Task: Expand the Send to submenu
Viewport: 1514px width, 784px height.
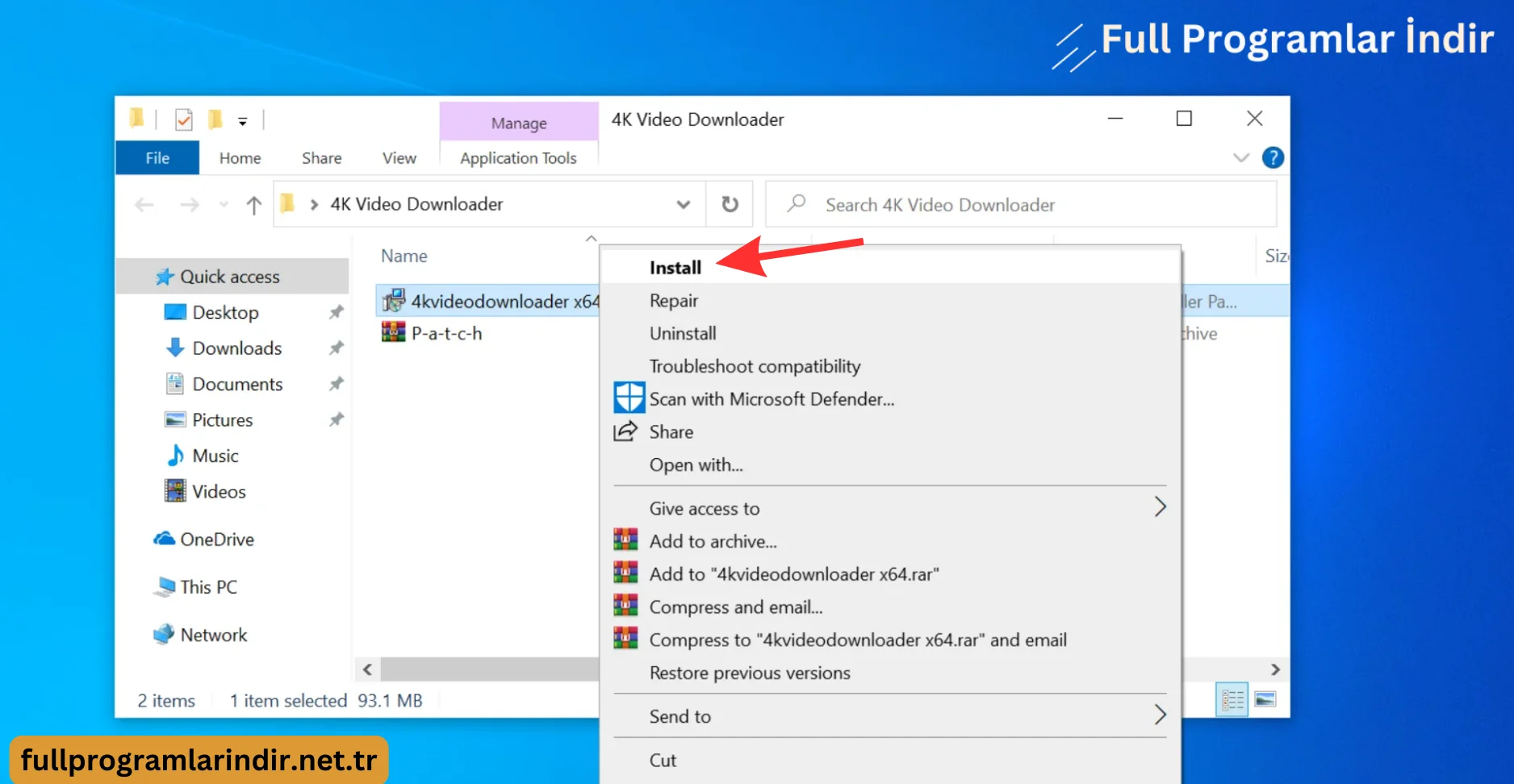Action: coord(890,716)
